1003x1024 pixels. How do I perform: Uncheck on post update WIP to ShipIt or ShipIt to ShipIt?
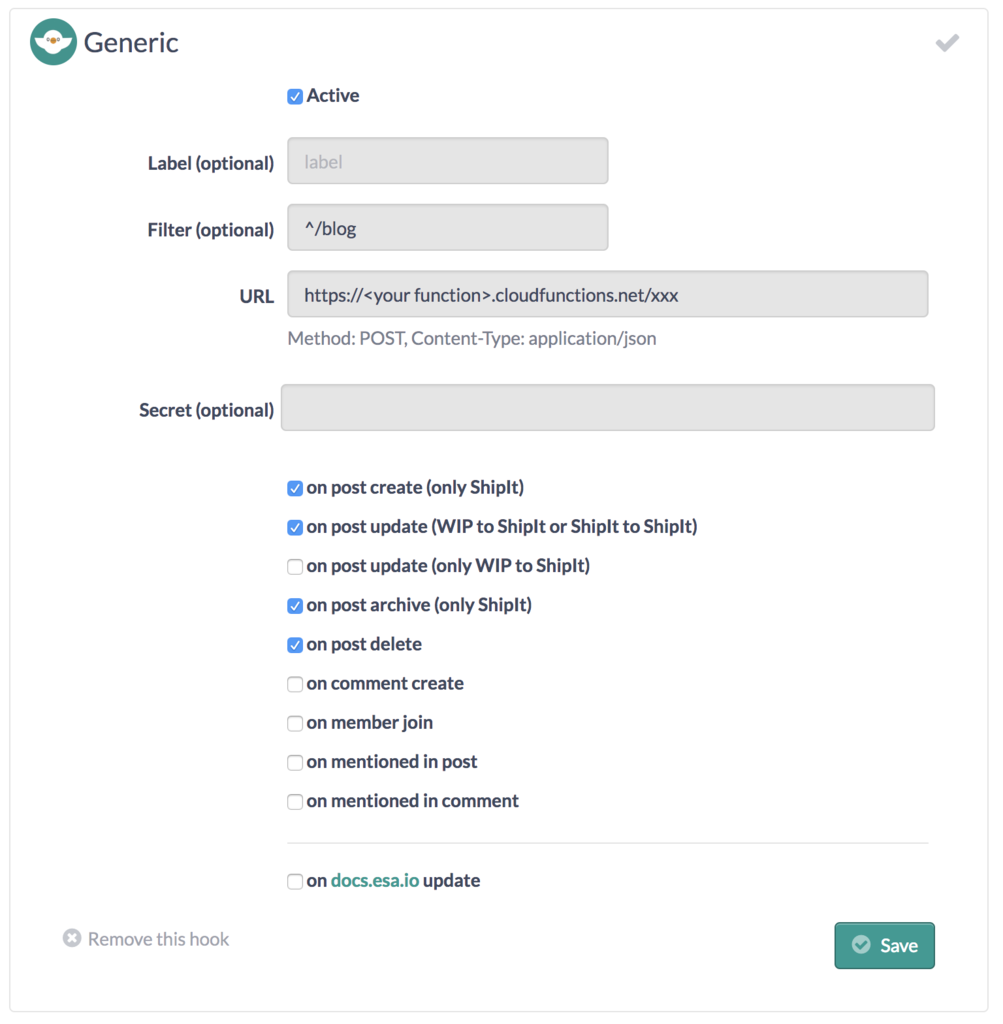click(x=295, y=528)
